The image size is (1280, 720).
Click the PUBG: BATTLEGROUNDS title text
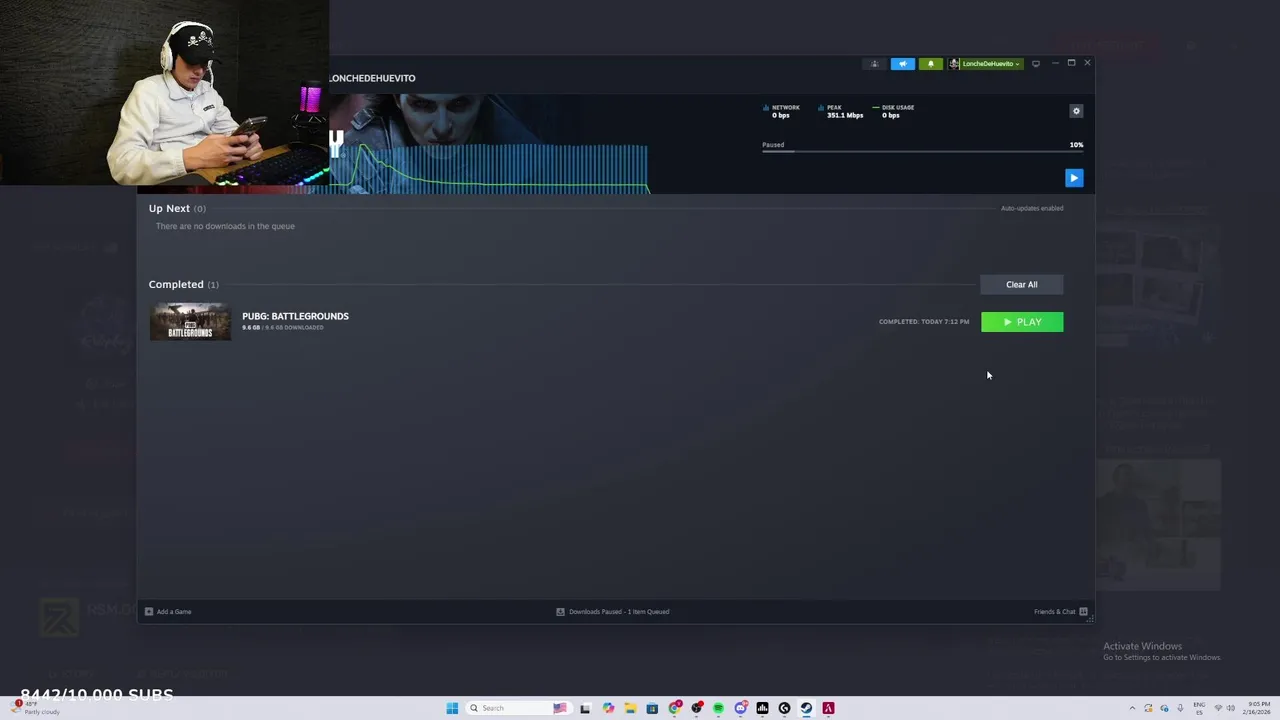click(295, 316)
